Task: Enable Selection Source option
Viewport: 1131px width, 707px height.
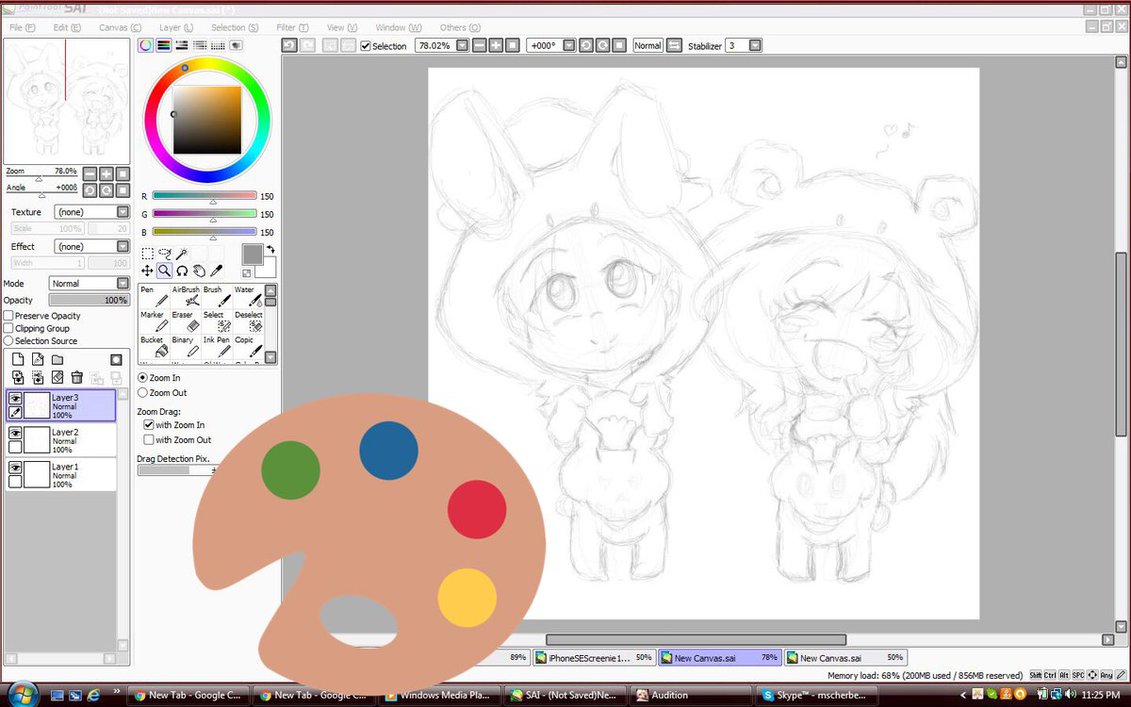Action: click(x=9, y=341)
